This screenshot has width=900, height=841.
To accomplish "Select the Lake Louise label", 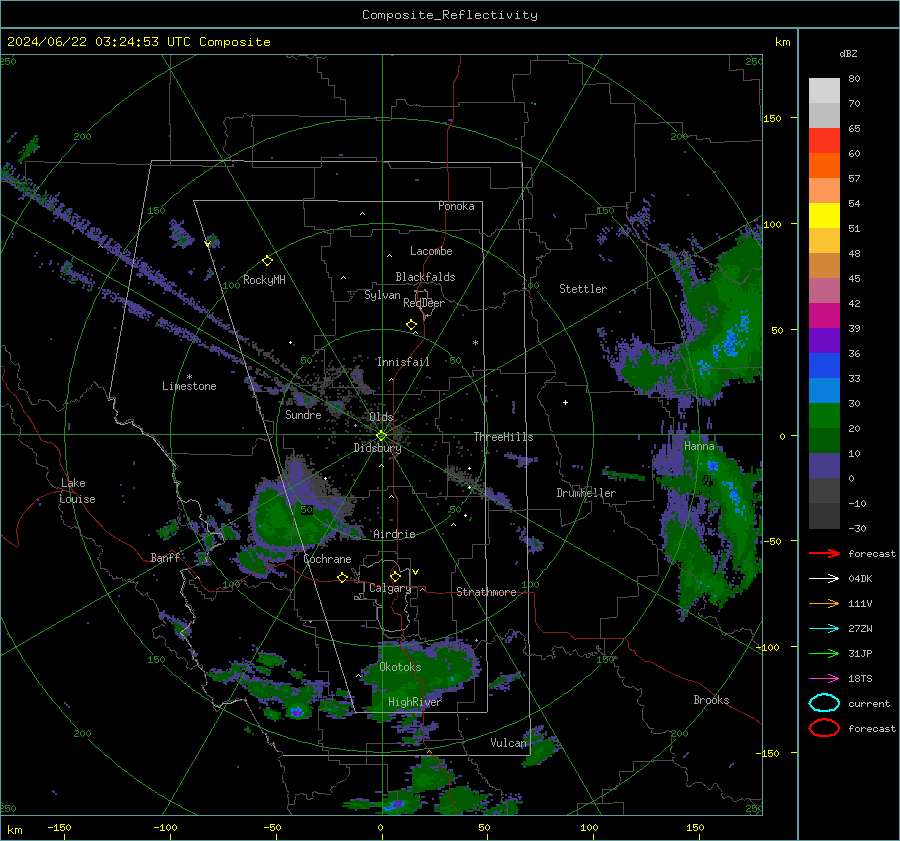I will (x=77, y=491).
